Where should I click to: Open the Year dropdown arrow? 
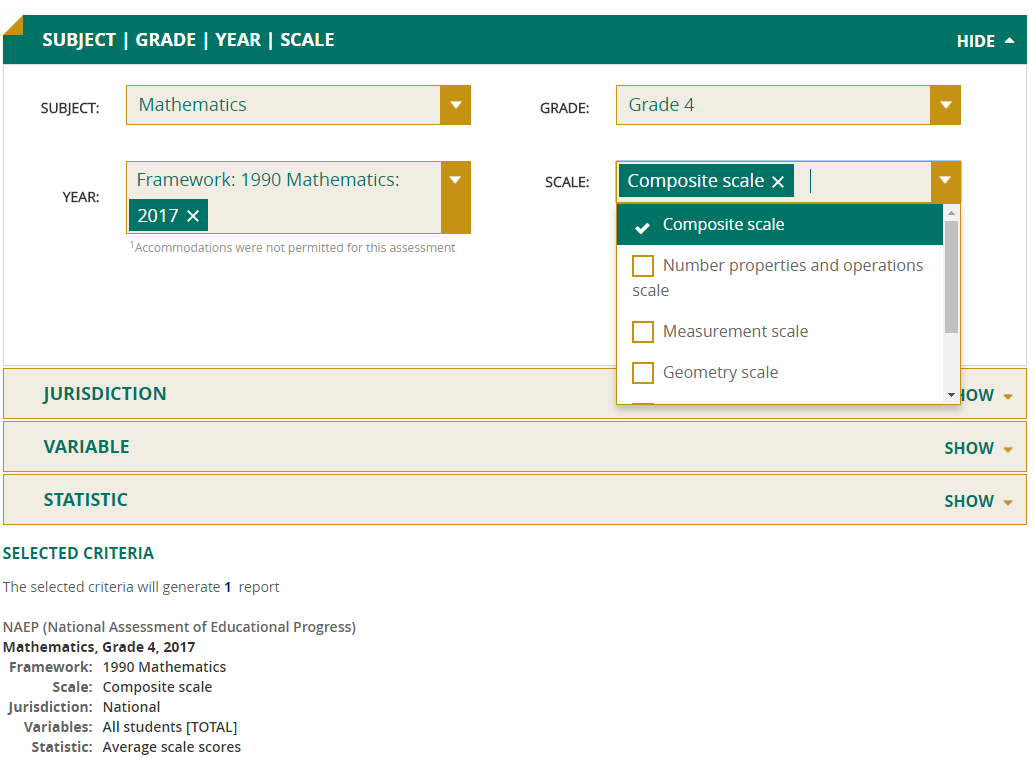click(455, 181)
